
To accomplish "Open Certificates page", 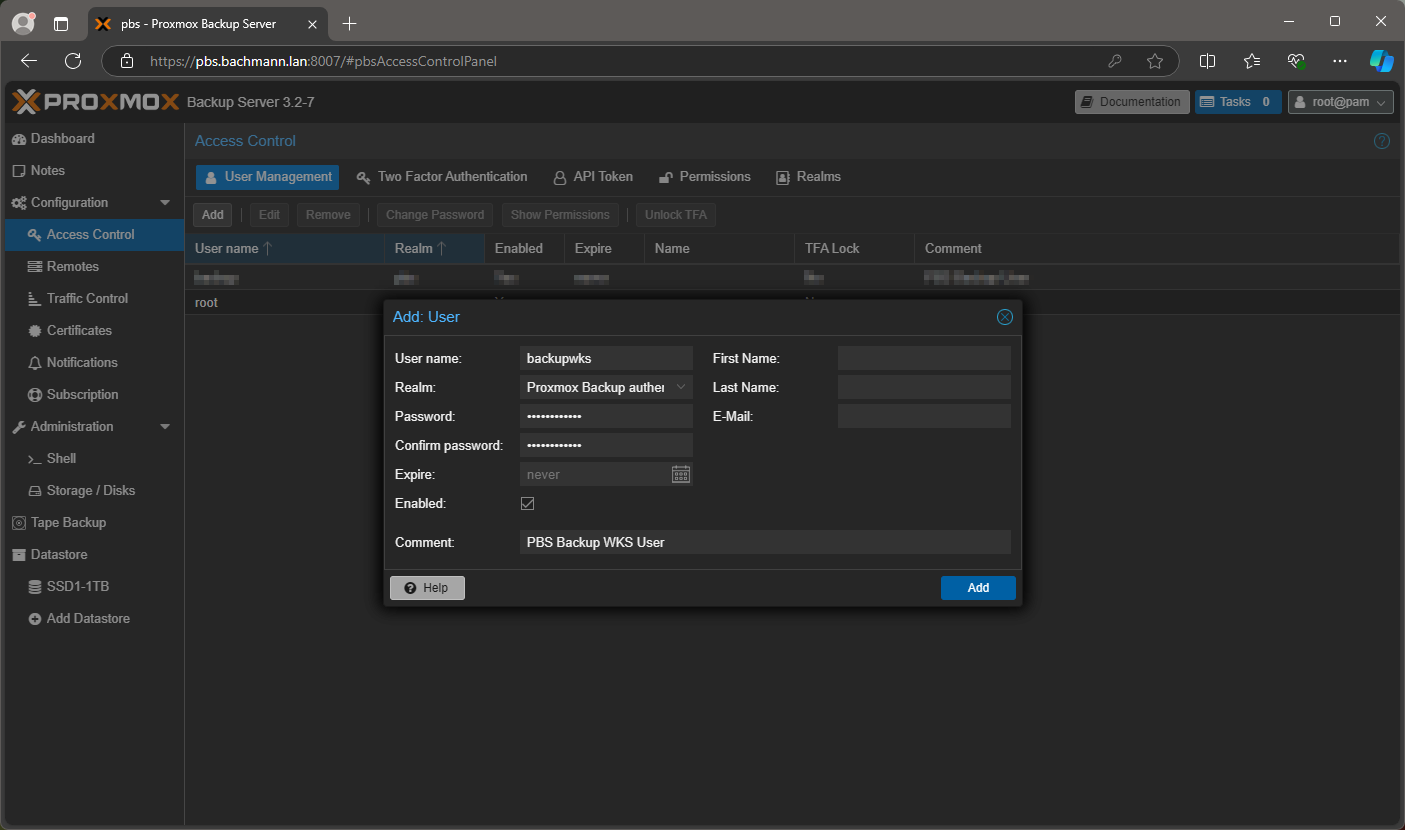I will [x=79, y=330].
